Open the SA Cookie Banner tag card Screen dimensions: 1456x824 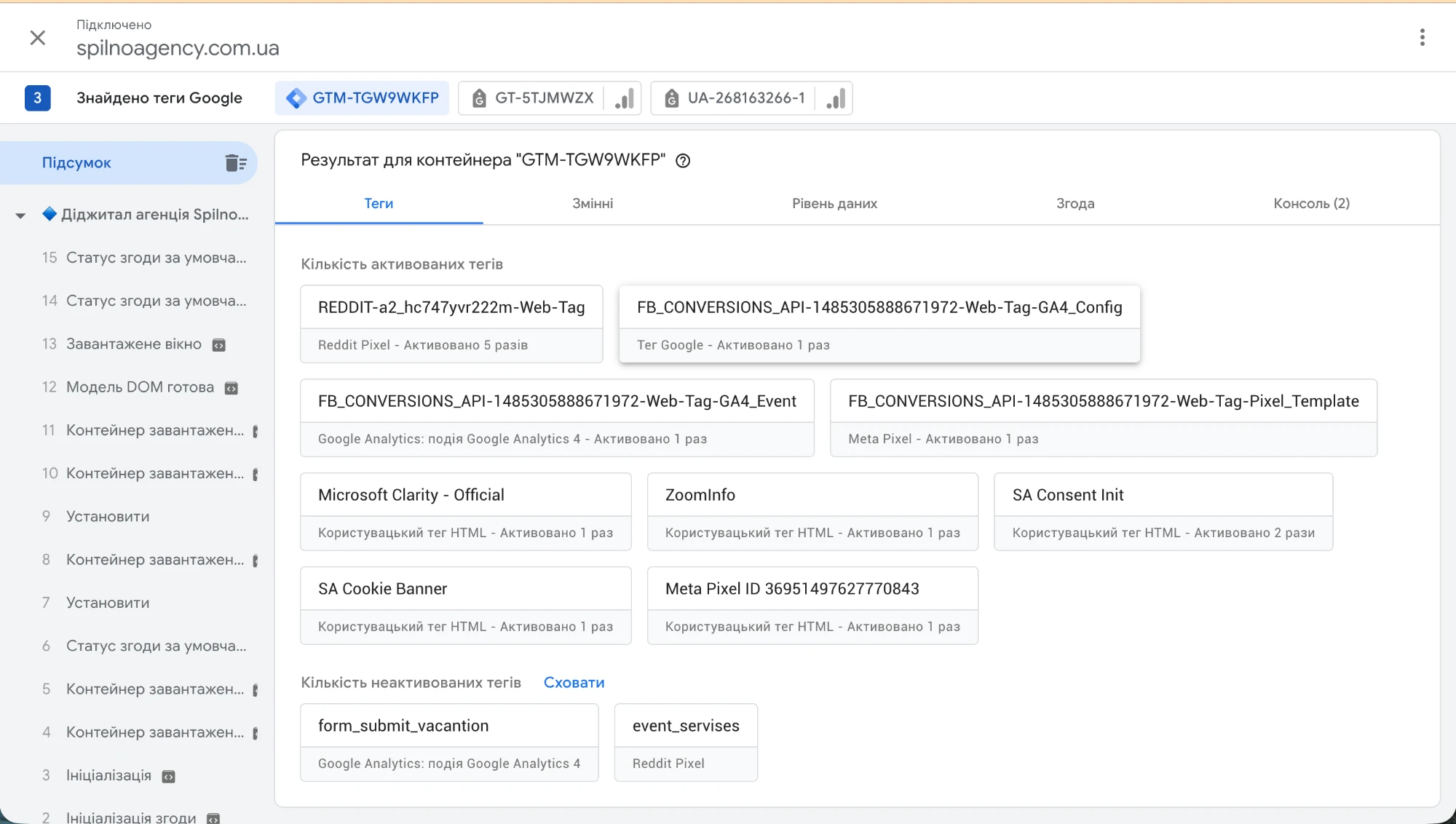click(x=466, y=606)
